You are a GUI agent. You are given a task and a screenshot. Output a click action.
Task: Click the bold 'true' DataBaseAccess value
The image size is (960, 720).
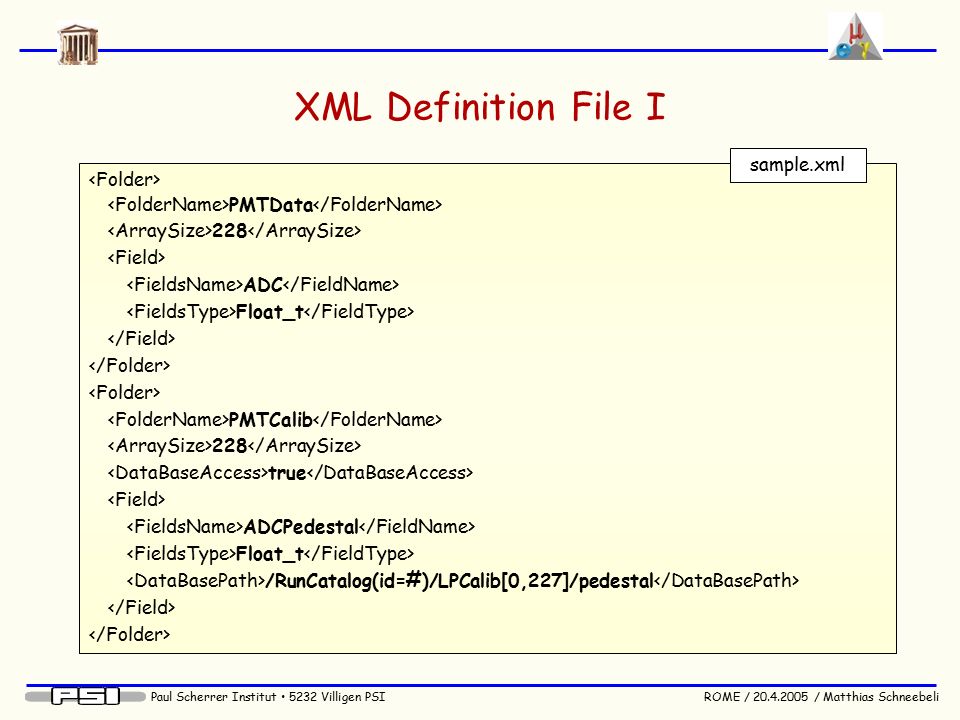(287, 473)
